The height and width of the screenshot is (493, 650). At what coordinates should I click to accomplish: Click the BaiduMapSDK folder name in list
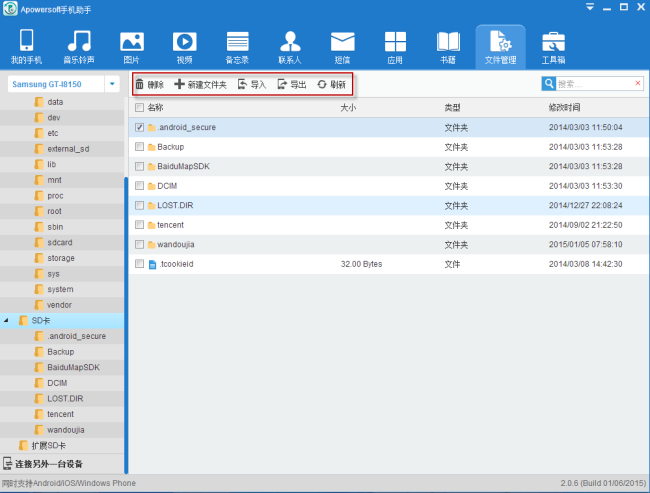(x=183, y=166)
